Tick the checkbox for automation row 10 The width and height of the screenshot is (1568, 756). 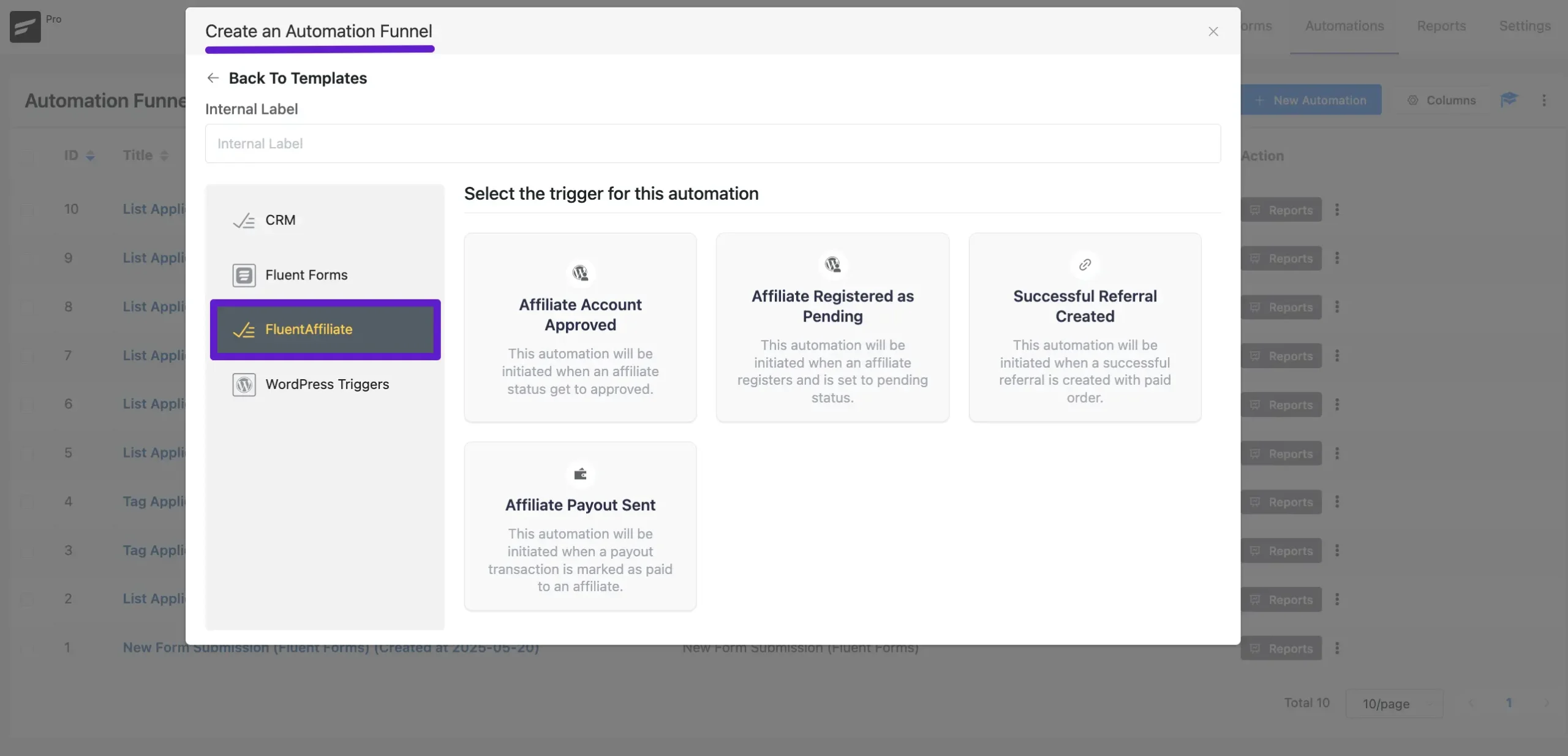pyautogui.click(x=26, y=210)
